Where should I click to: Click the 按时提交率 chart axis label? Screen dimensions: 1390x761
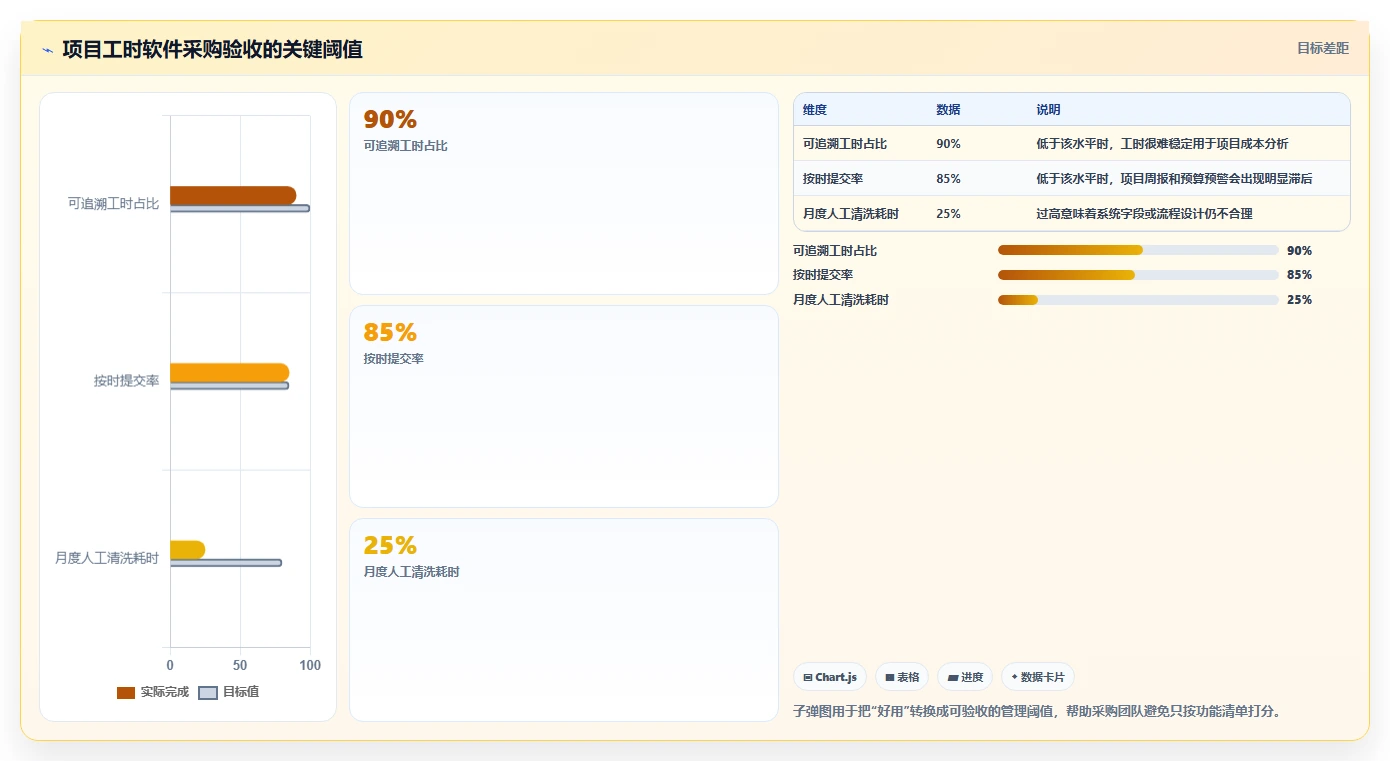[127, 381]
